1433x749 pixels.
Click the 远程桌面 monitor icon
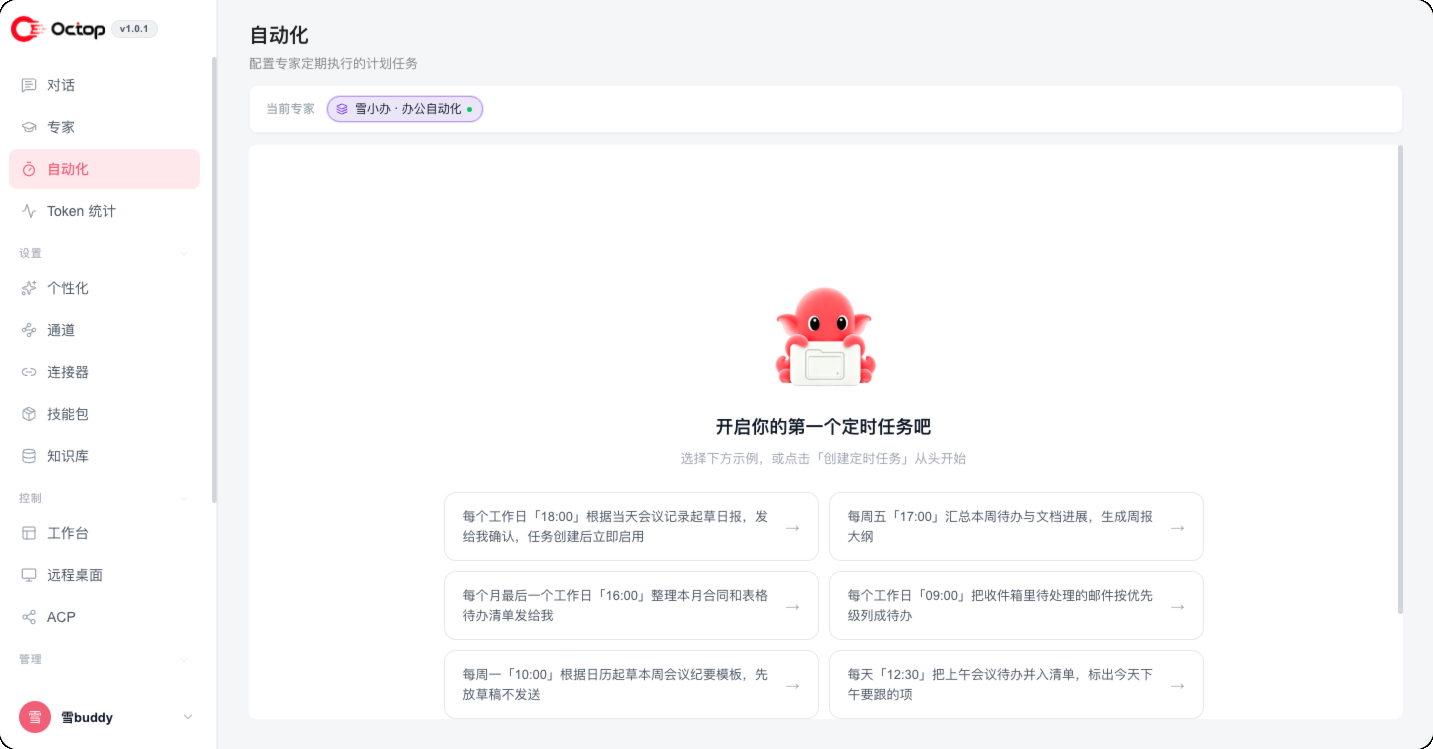pos(29,575)
